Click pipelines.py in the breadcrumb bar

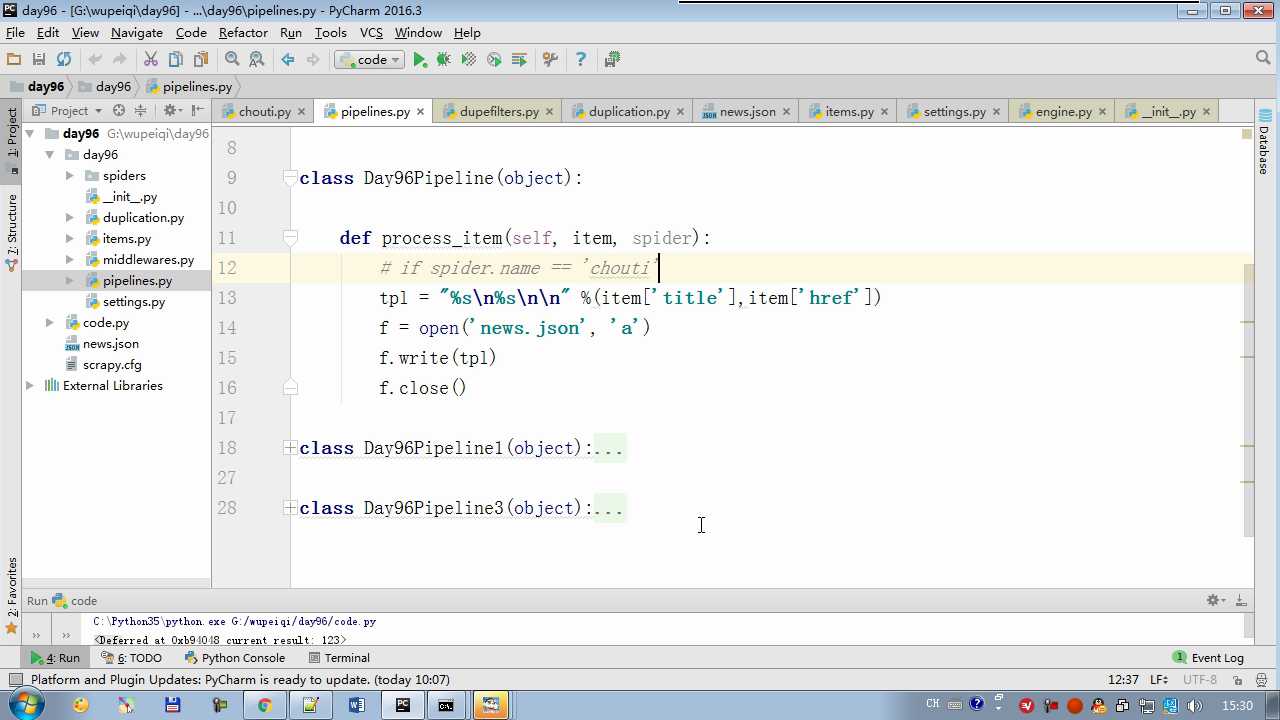(189, 87)
